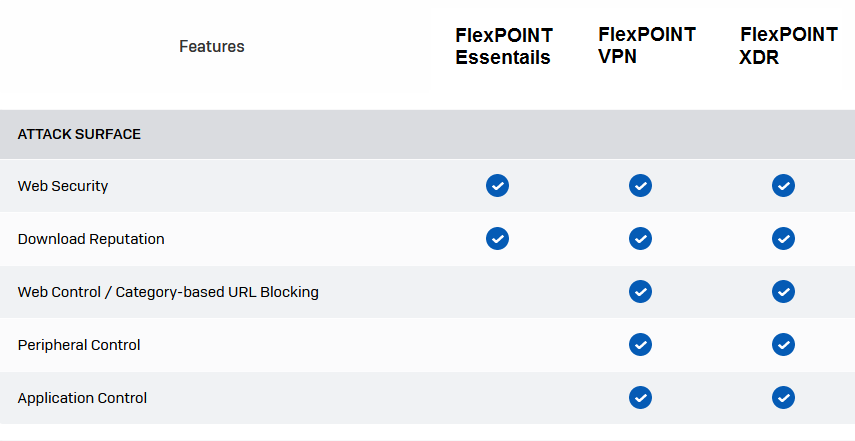
Task: Click the FlexPOINT Essentials column header
Action: coord(504,46)
